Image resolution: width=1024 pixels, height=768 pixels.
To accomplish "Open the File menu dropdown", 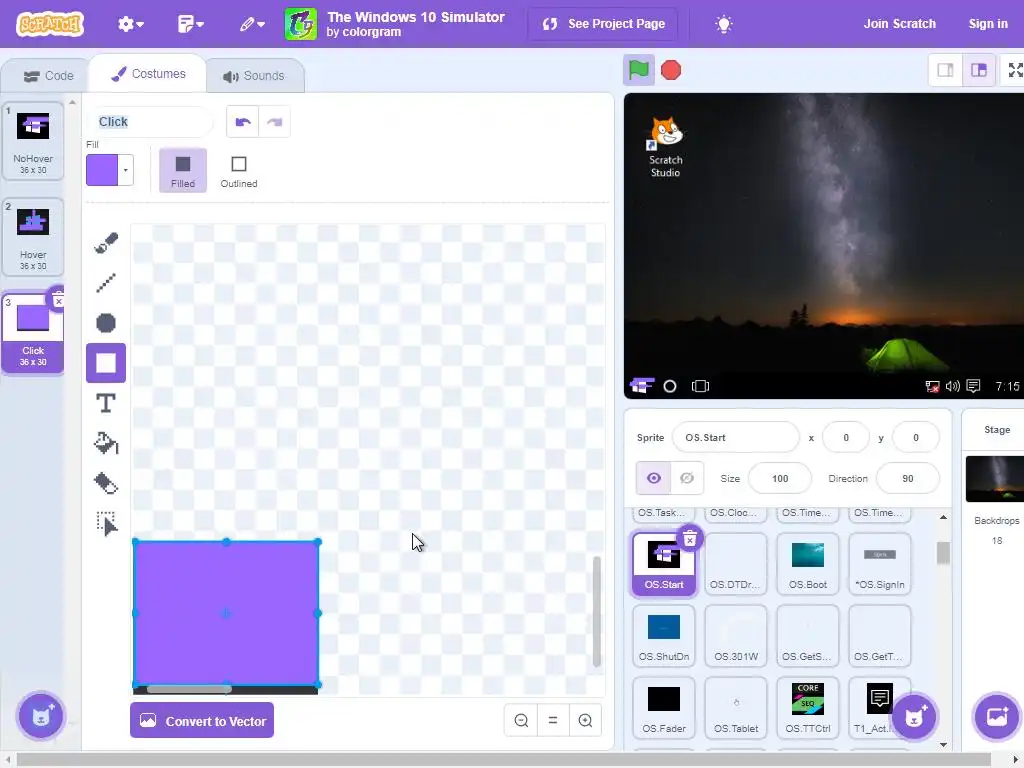I will (191, 24).
